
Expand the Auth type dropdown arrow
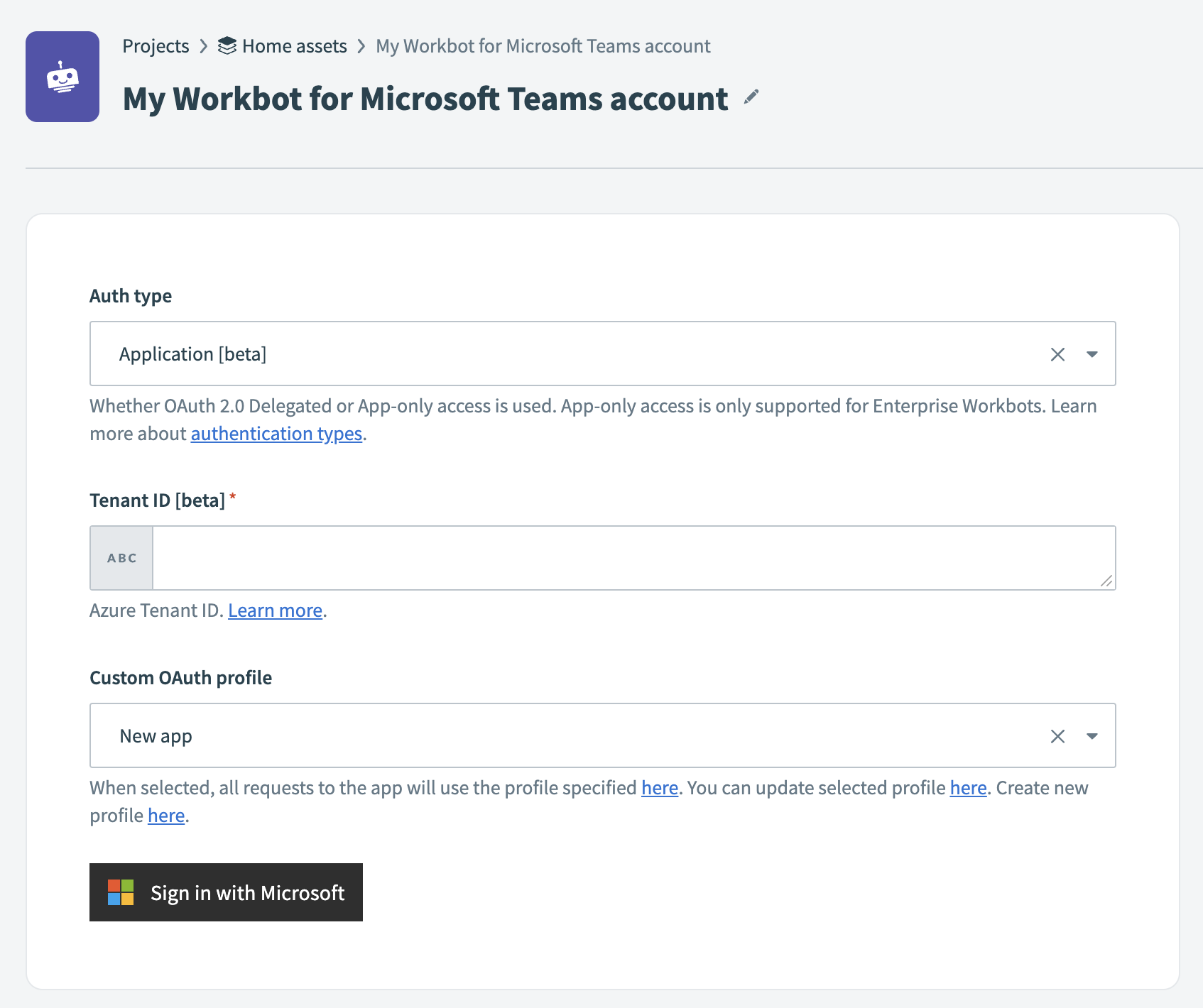pyautogui.click(x=1092, y=354)
